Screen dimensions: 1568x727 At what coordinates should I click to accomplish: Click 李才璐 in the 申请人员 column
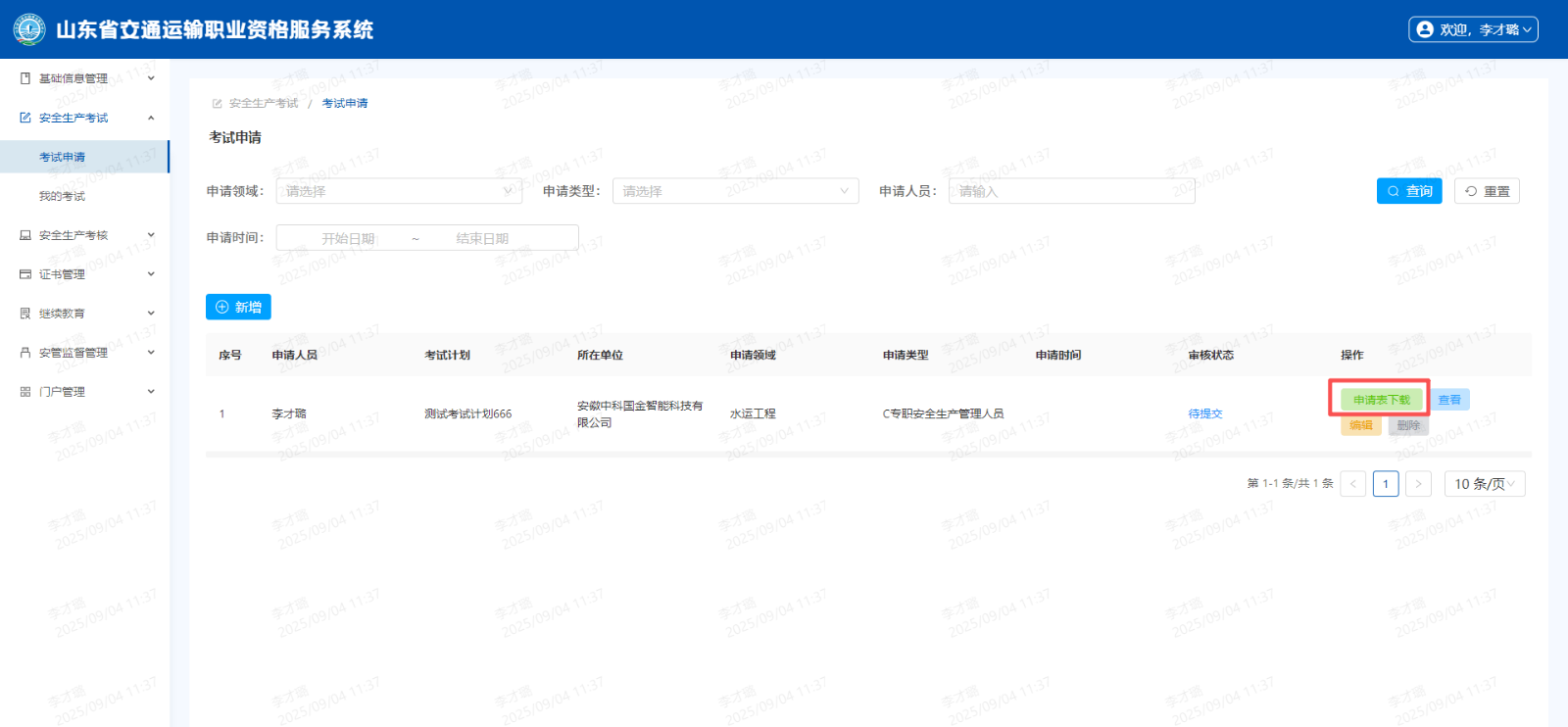289,413
